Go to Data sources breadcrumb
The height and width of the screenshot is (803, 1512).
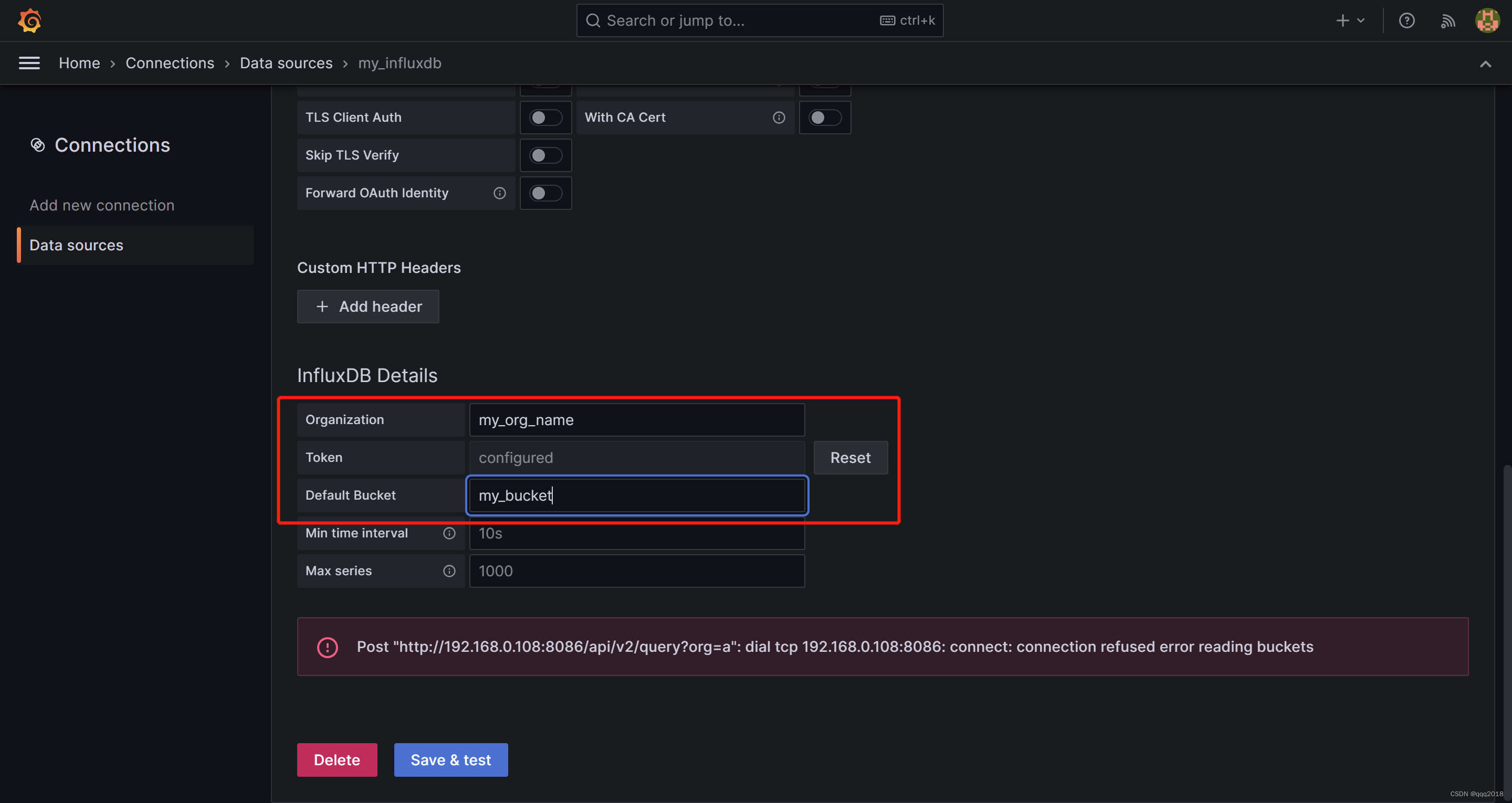pyautogui.click(x=286, y=63)
